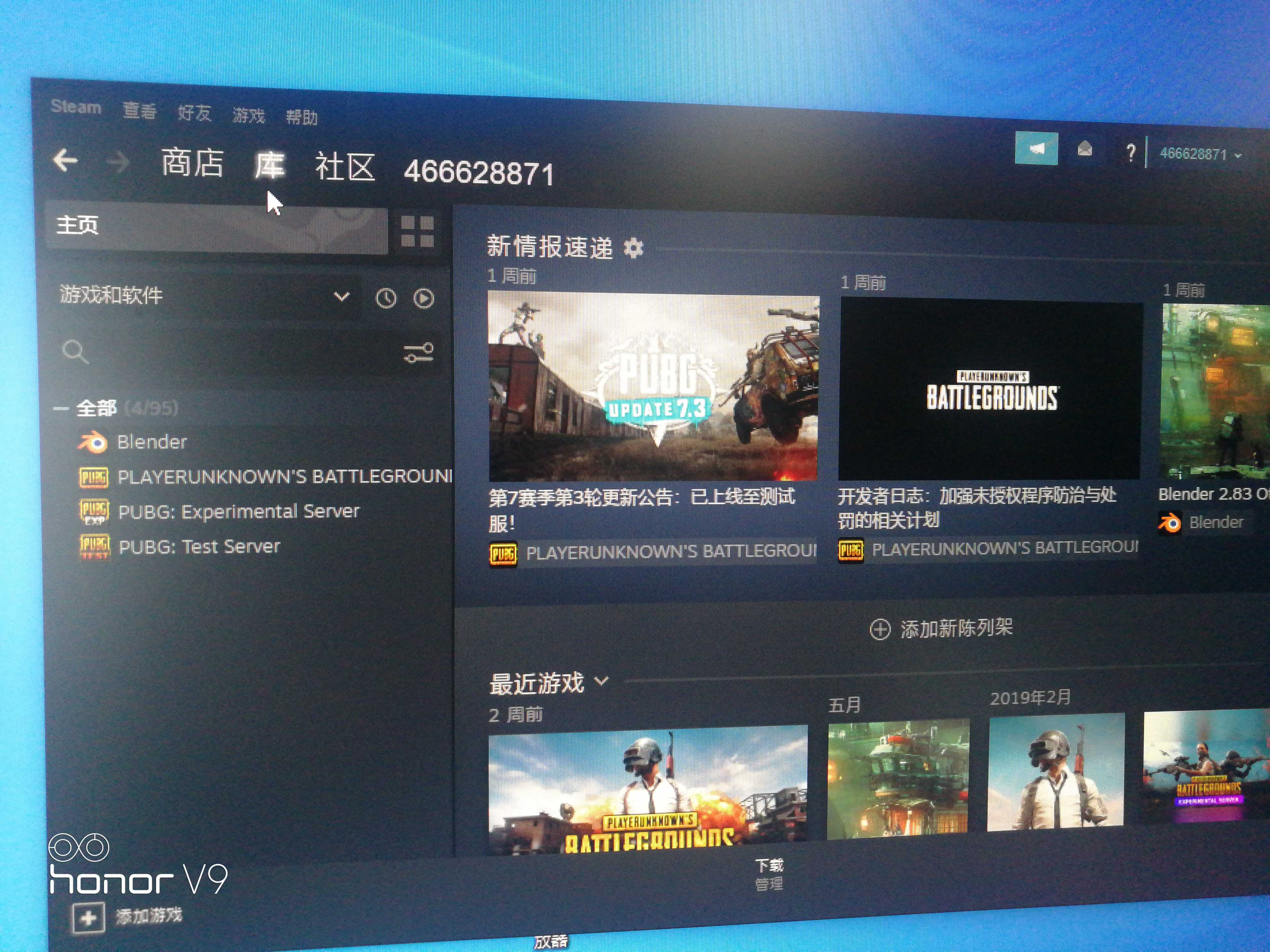Screen dimensions: 1270x952
Task: Switch to the 库 tab
Action: pyautogui.click(x=270, y=166)
